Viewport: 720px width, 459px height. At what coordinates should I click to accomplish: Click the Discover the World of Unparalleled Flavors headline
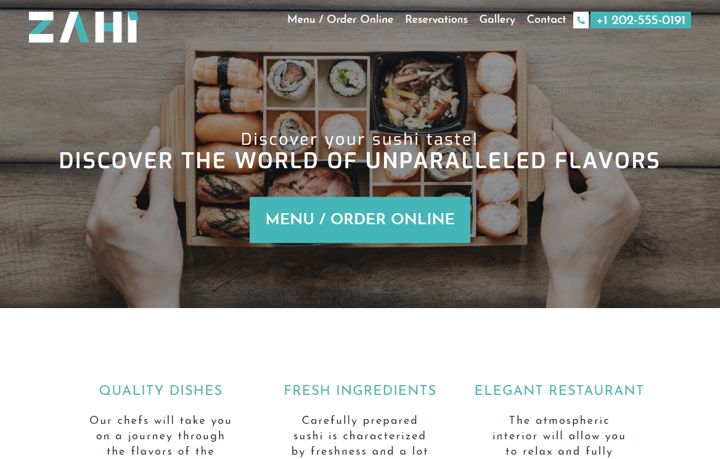[x=359, y=161]
